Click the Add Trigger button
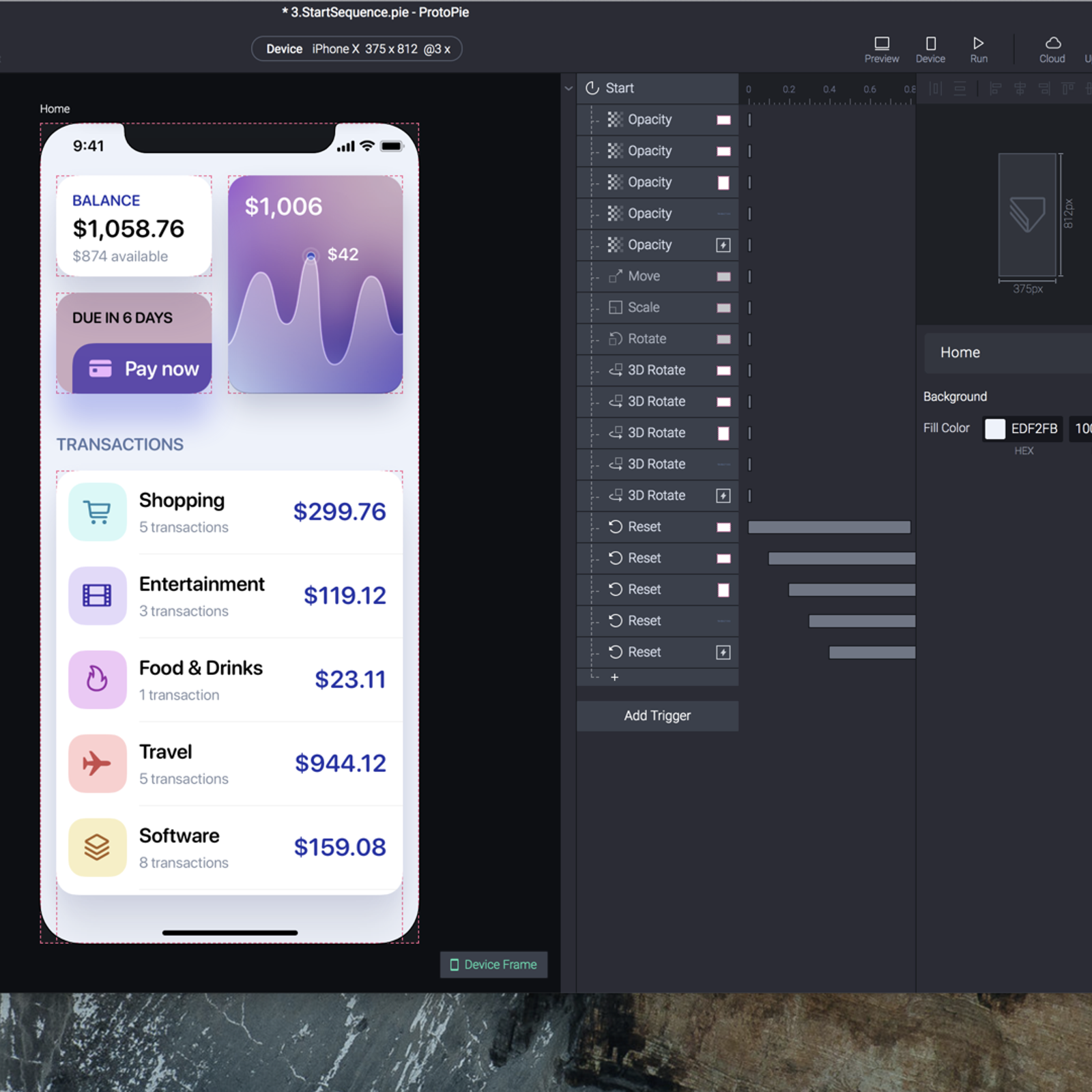 coord(657,715)
